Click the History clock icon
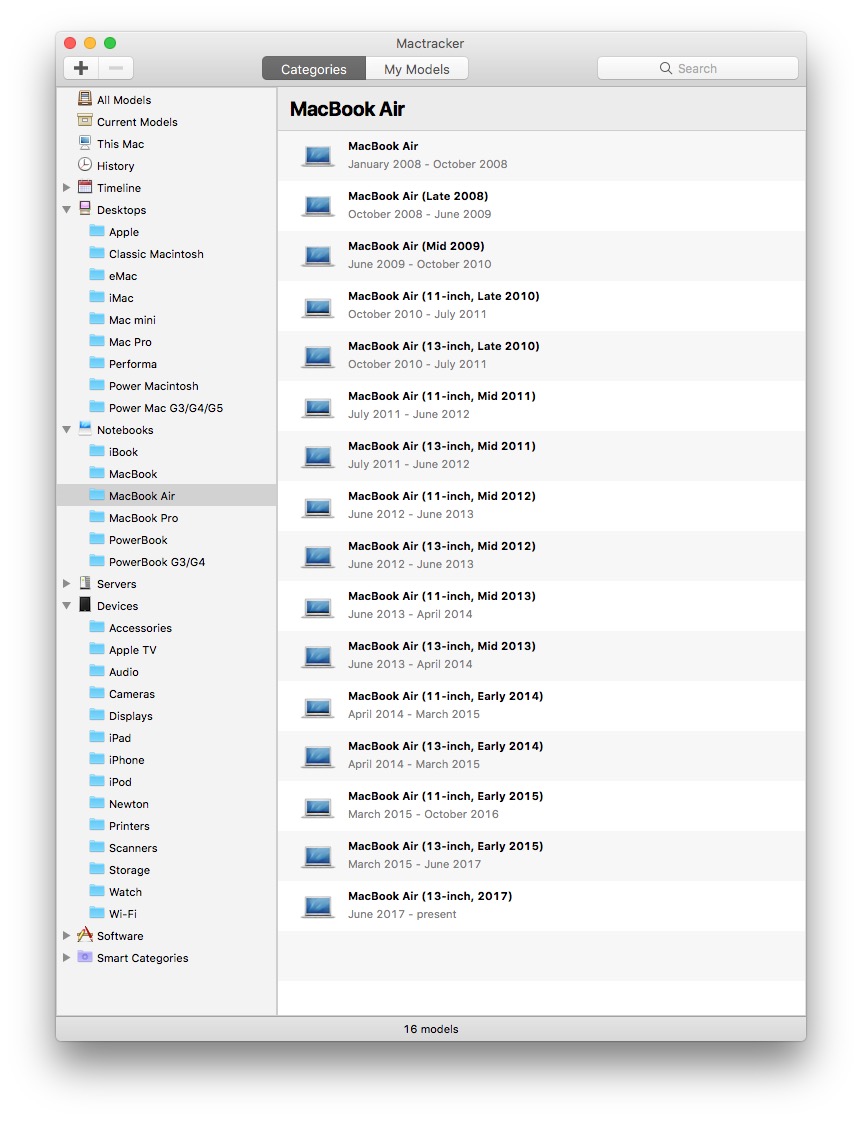 click(x=85, y=164)
